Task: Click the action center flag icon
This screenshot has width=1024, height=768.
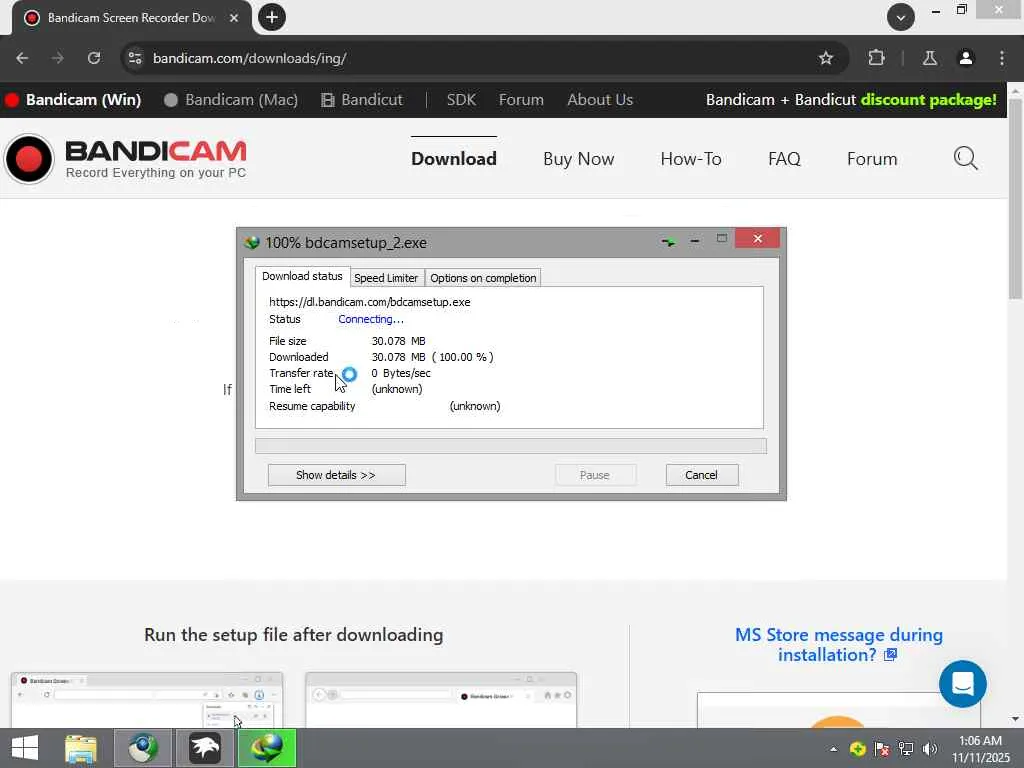Action: point(882,749)
